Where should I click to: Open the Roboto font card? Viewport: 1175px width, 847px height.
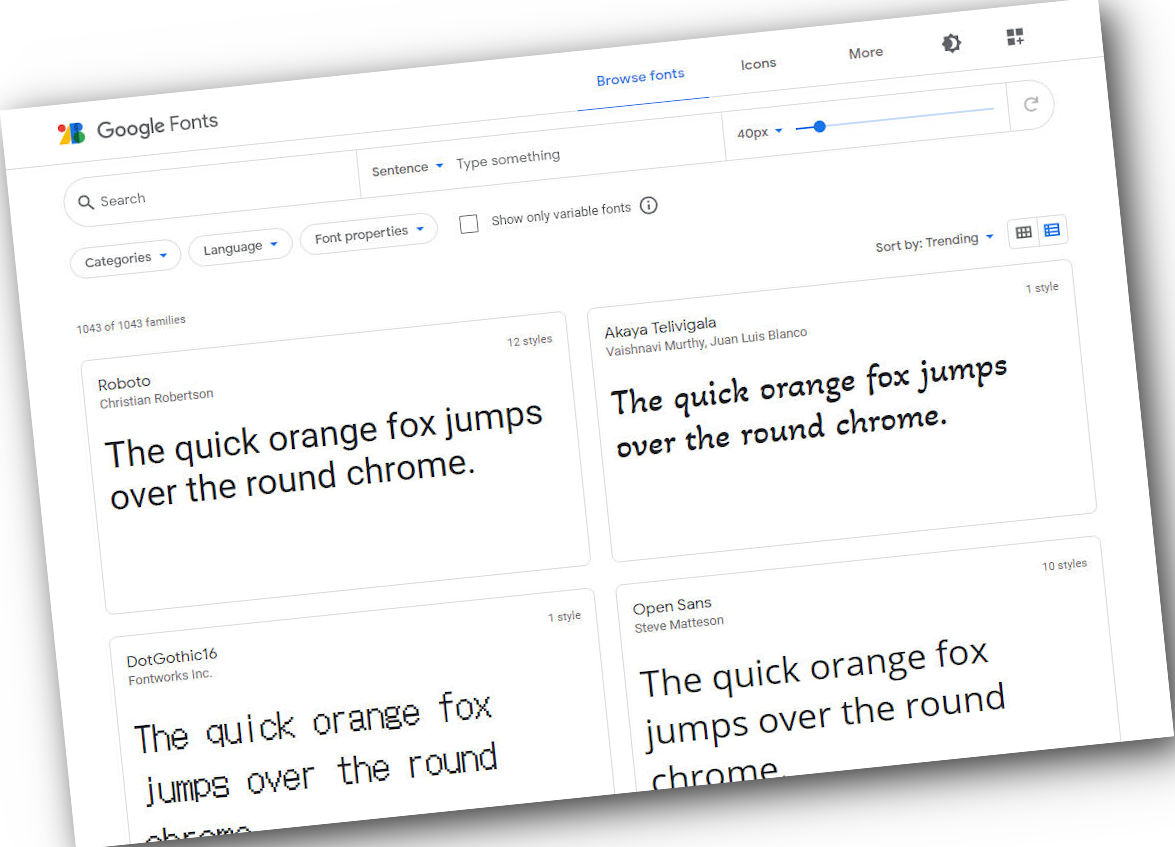tap(336, 463)
